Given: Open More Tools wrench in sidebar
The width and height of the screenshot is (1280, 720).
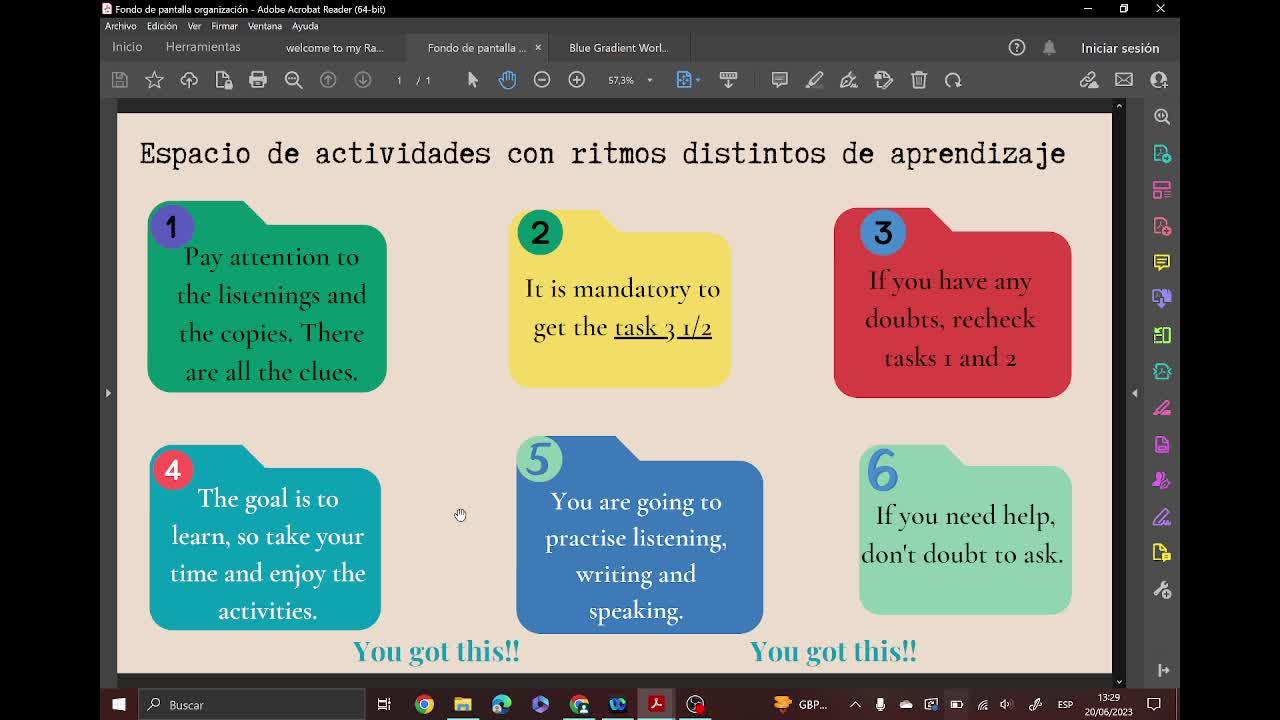Looking at the screenshot, I should click(1162, 590).
